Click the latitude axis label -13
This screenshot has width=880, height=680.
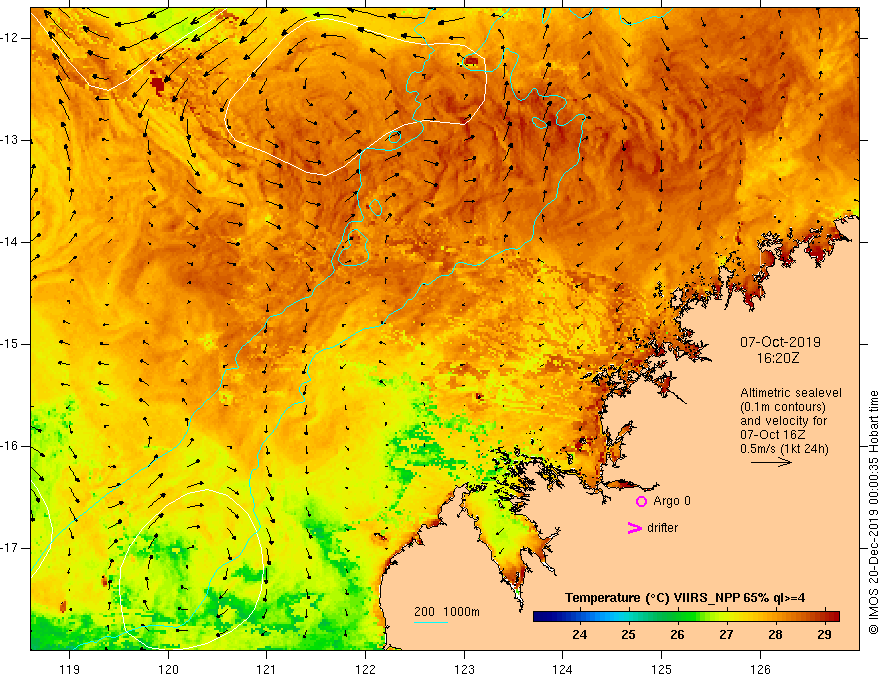click(x=10, y=140)
